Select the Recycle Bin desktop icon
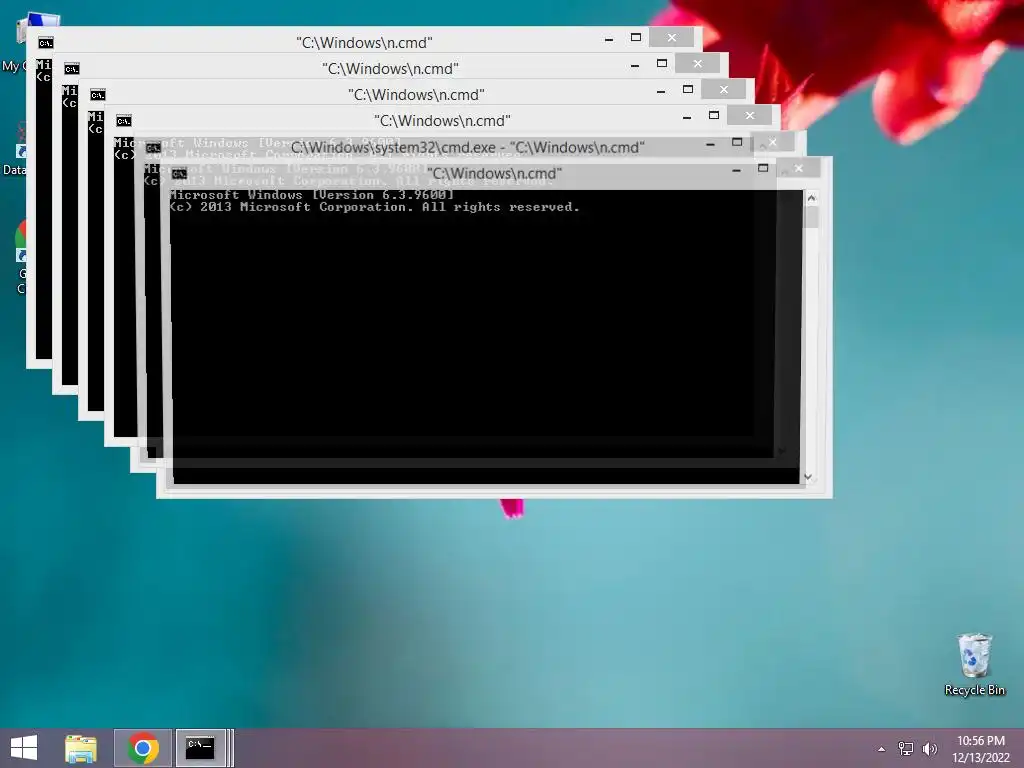This screenshot has height=768, width=1024. click(974, 664)
